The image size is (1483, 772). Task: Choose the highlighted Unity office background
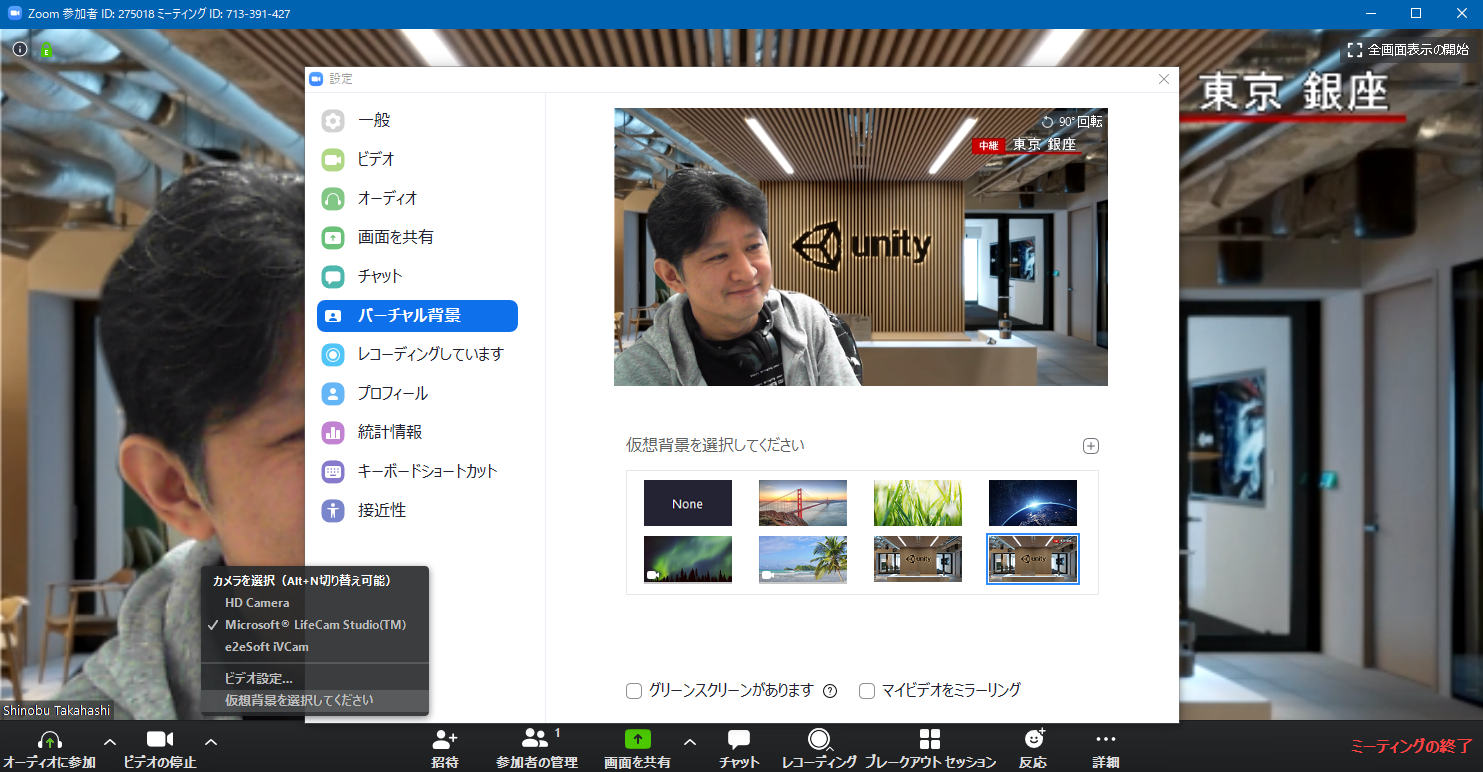[1033, 559]
